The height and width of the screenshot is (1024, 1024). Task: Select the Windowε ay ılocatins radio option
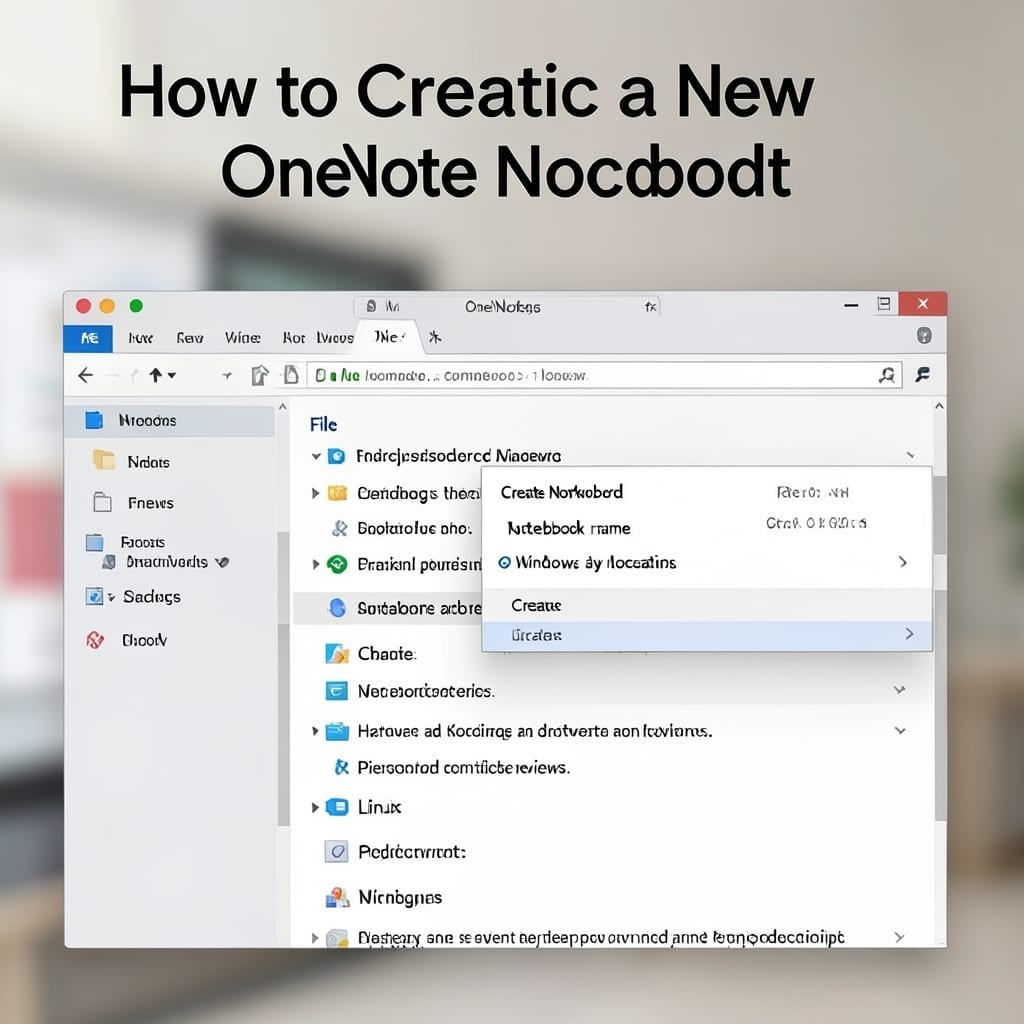tap(504, 562)
